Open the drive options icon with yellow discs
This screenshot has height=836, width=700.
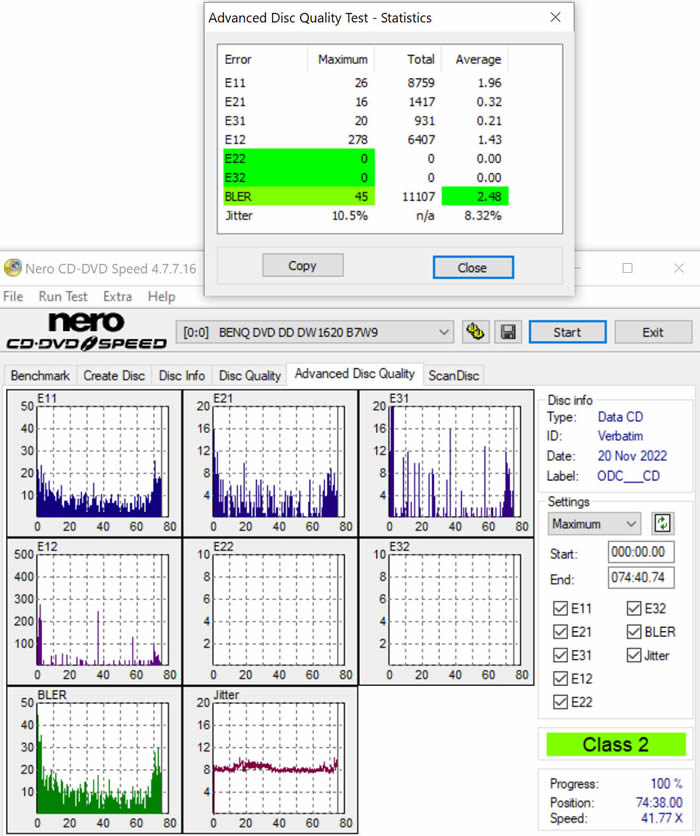click(475, 332)
